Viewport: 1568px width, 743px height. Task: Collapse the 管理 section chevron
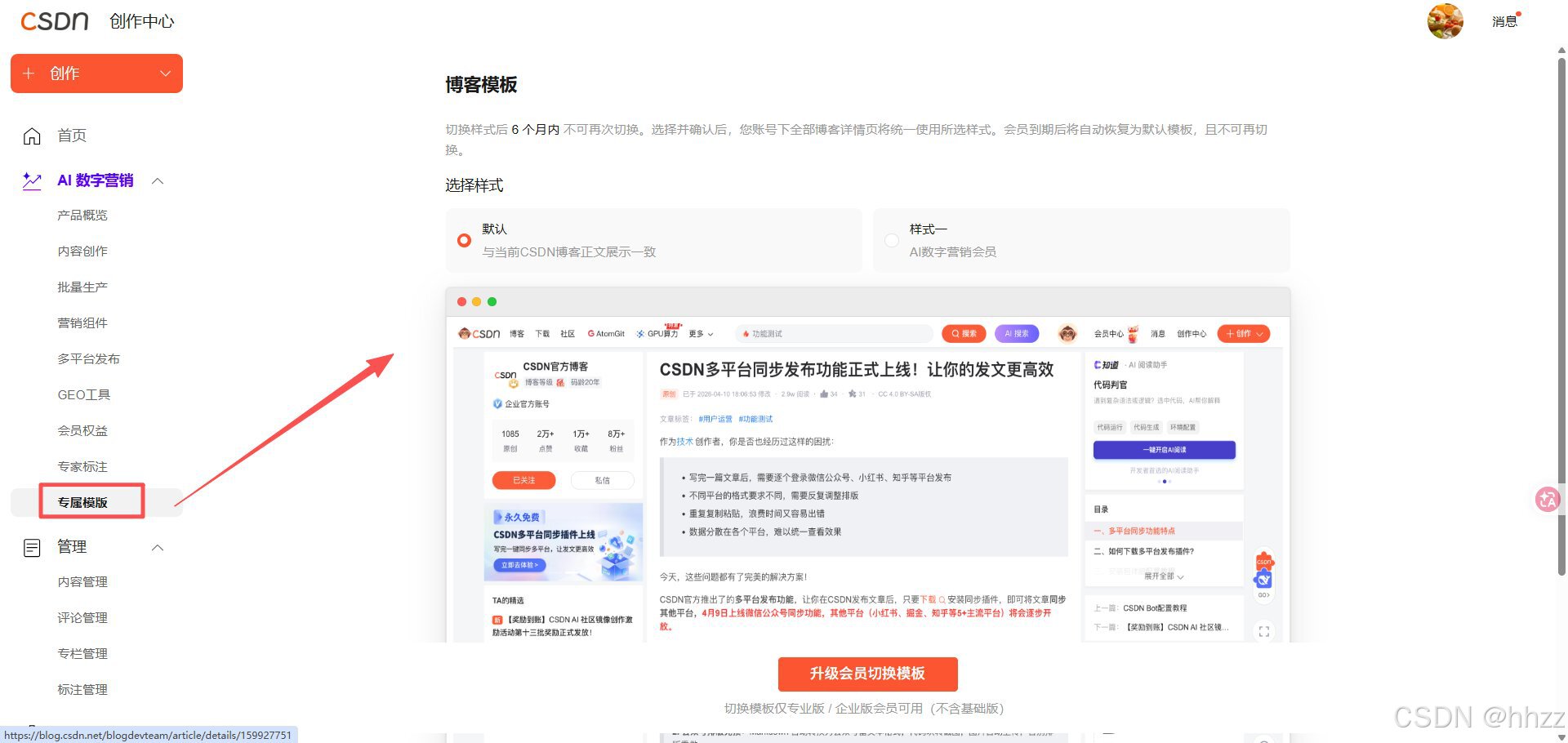pyautogui.click(x=158, y=548)
